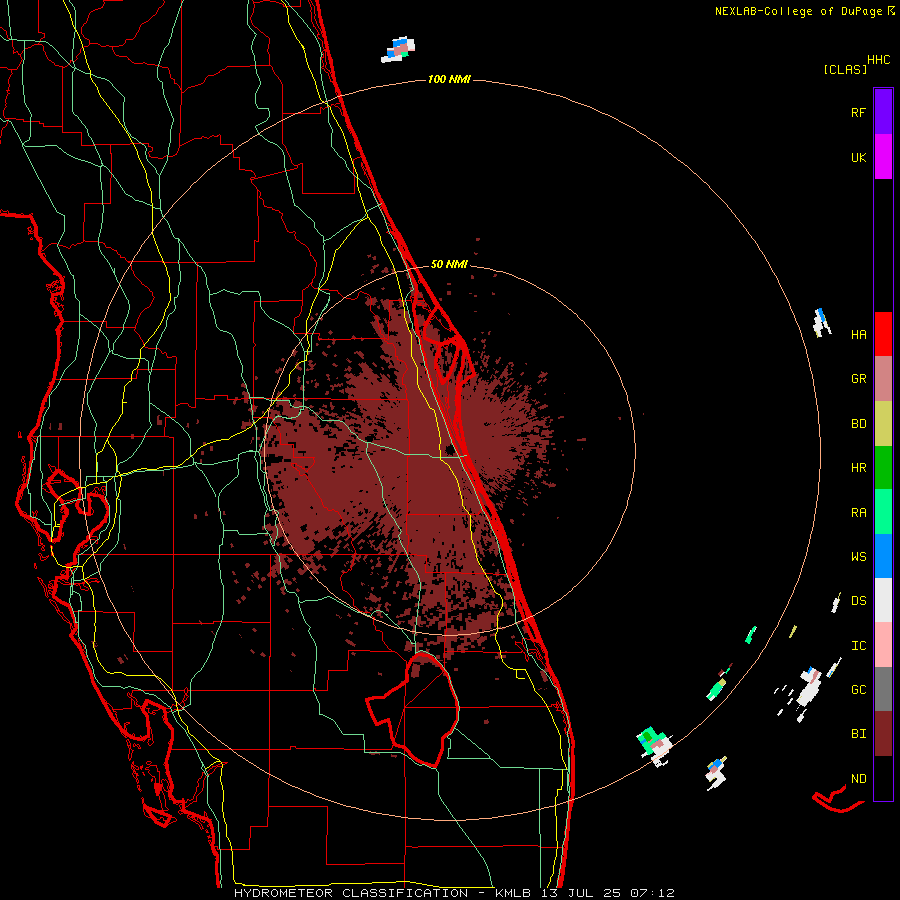Click the HYDROMETEOR CLASSIFICATION title text
Screen dimensions: 900x900
[x=351, y=893]
